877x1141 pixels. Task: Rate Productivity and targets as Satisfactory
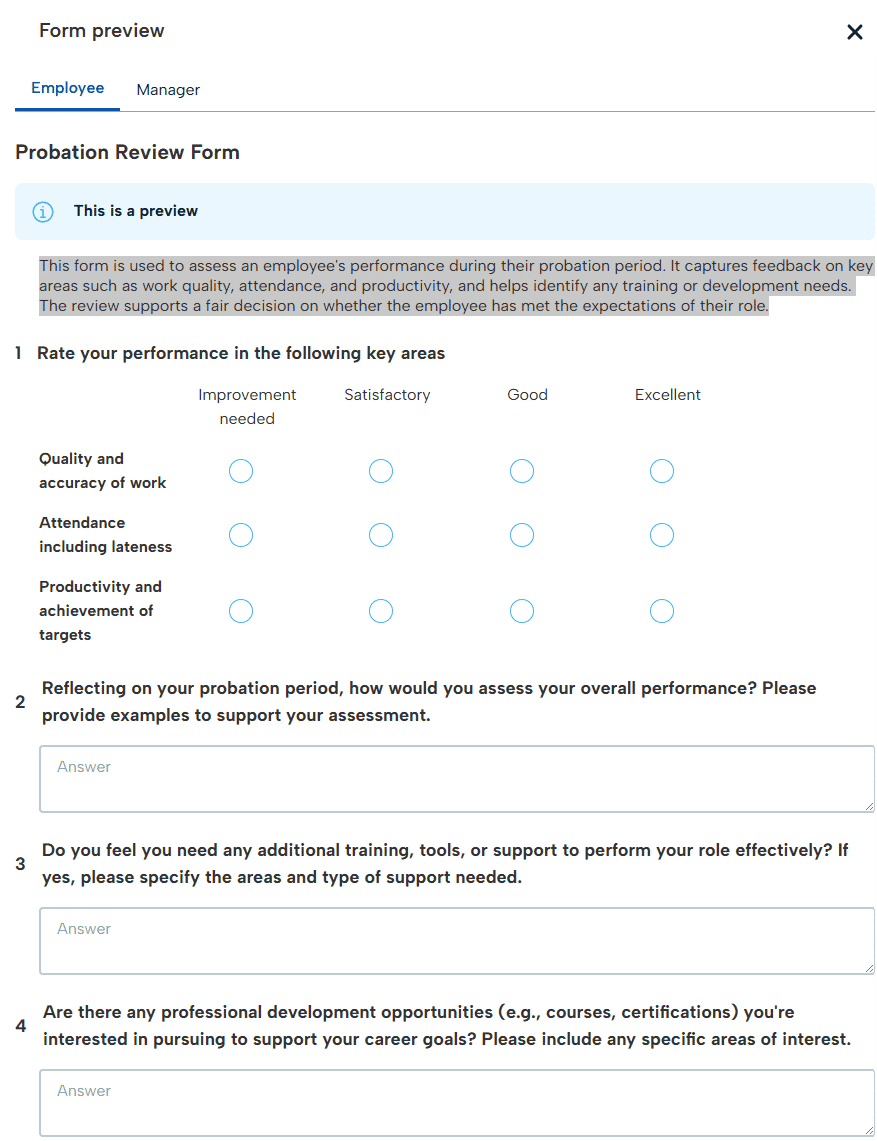click(381, 611)
